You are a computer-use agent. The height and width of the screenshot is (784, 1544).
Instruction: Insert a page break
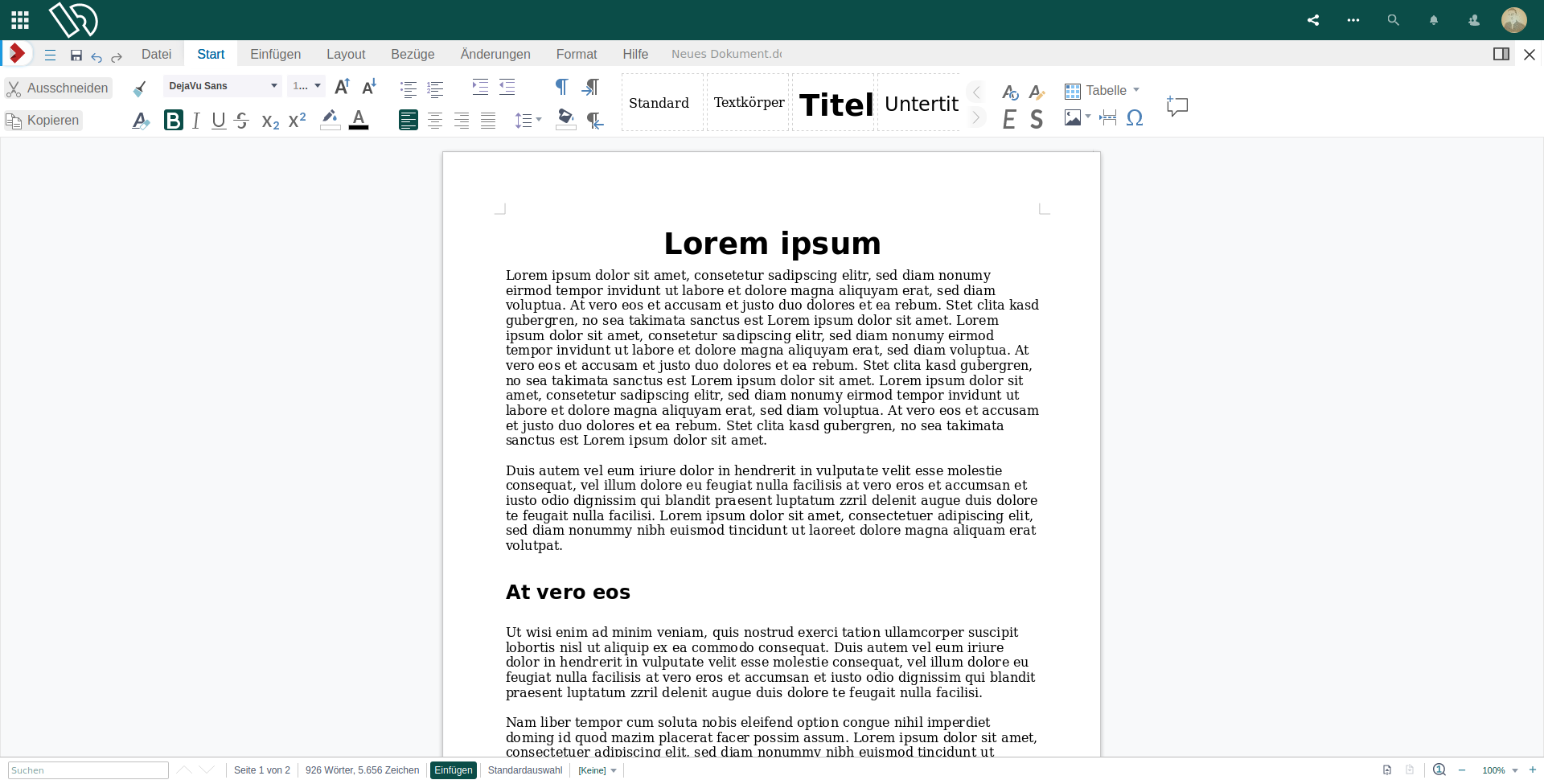pos(1108,118)
